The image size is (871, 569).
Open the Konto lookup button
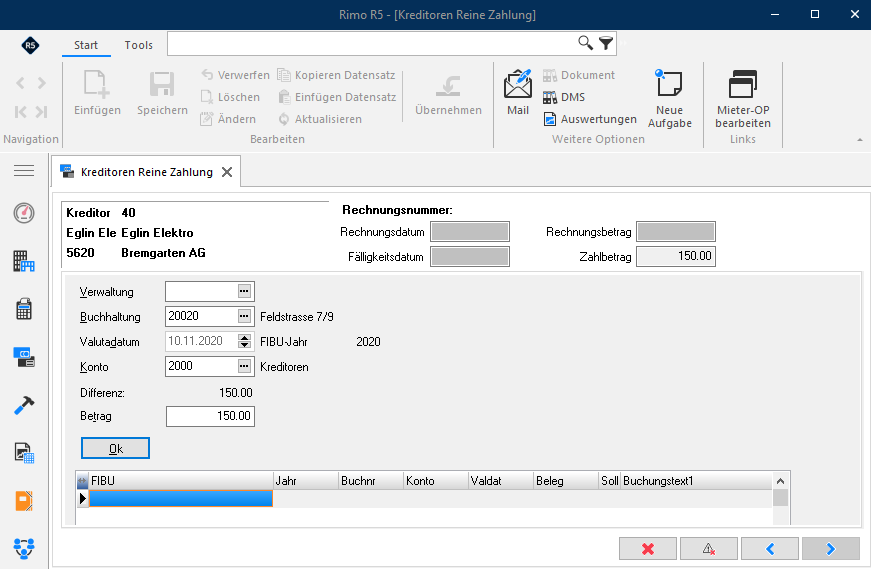click(244, 366)
